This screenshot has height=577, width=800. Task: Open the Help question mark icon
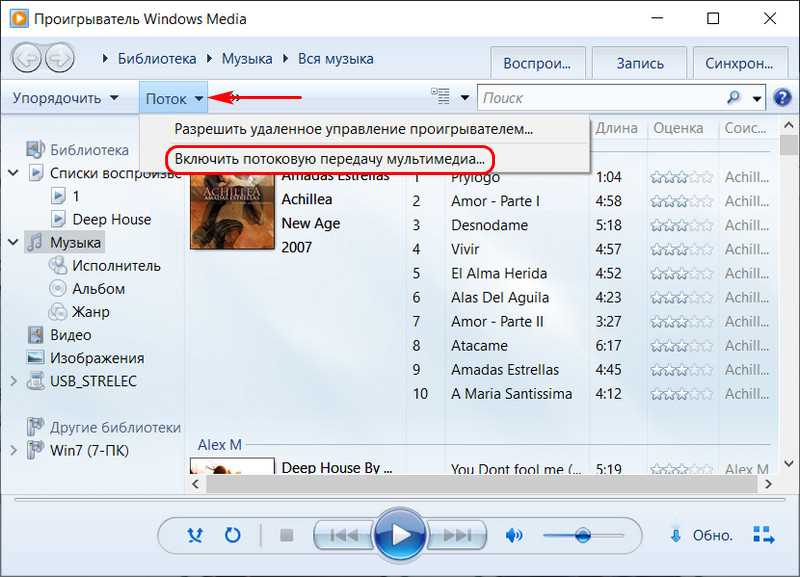[782, 97]
